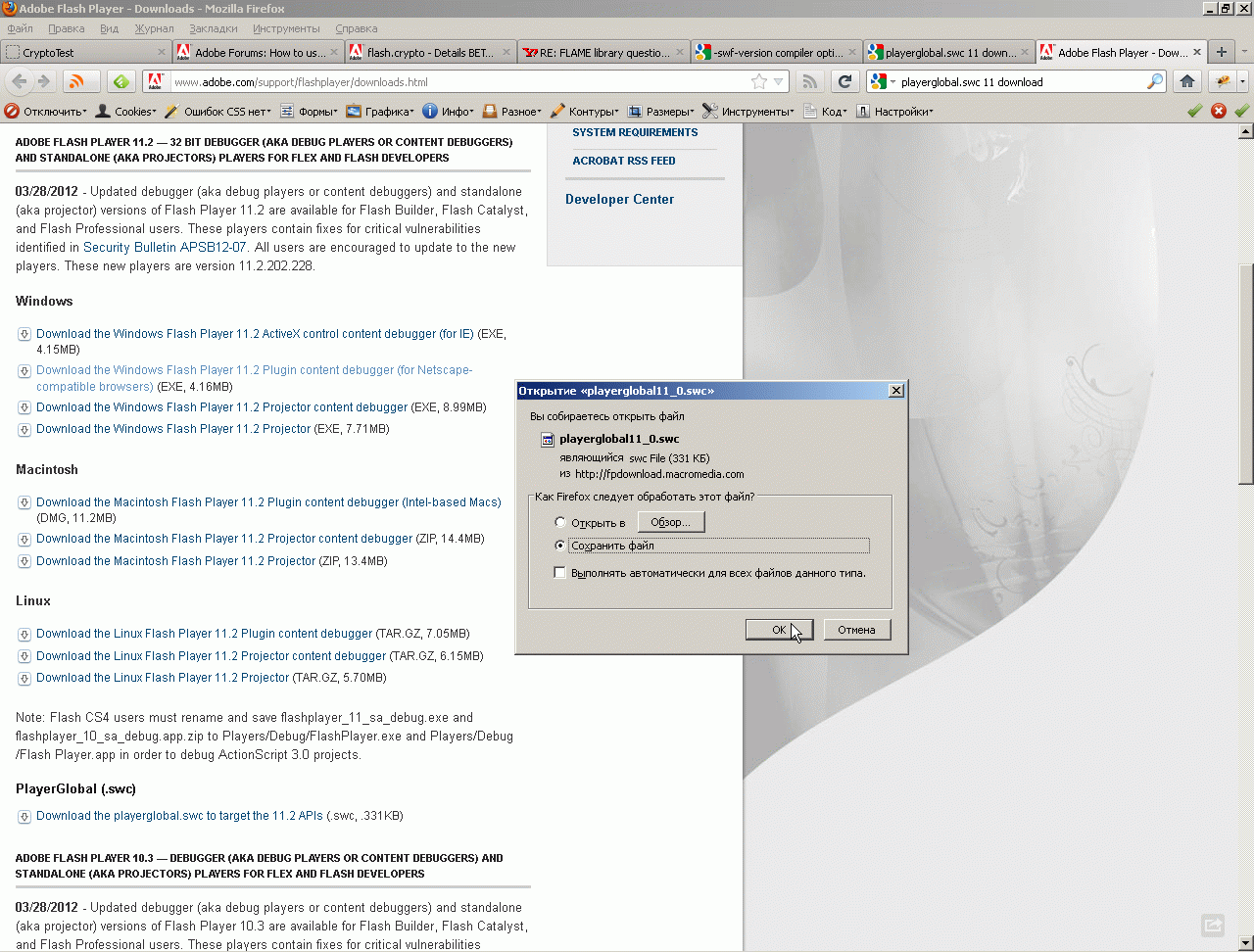Open the ACROBAT RSS FEED sidebar link
Screen dimensions: 1254x952
pyautogui.click(x=624, y=161)
